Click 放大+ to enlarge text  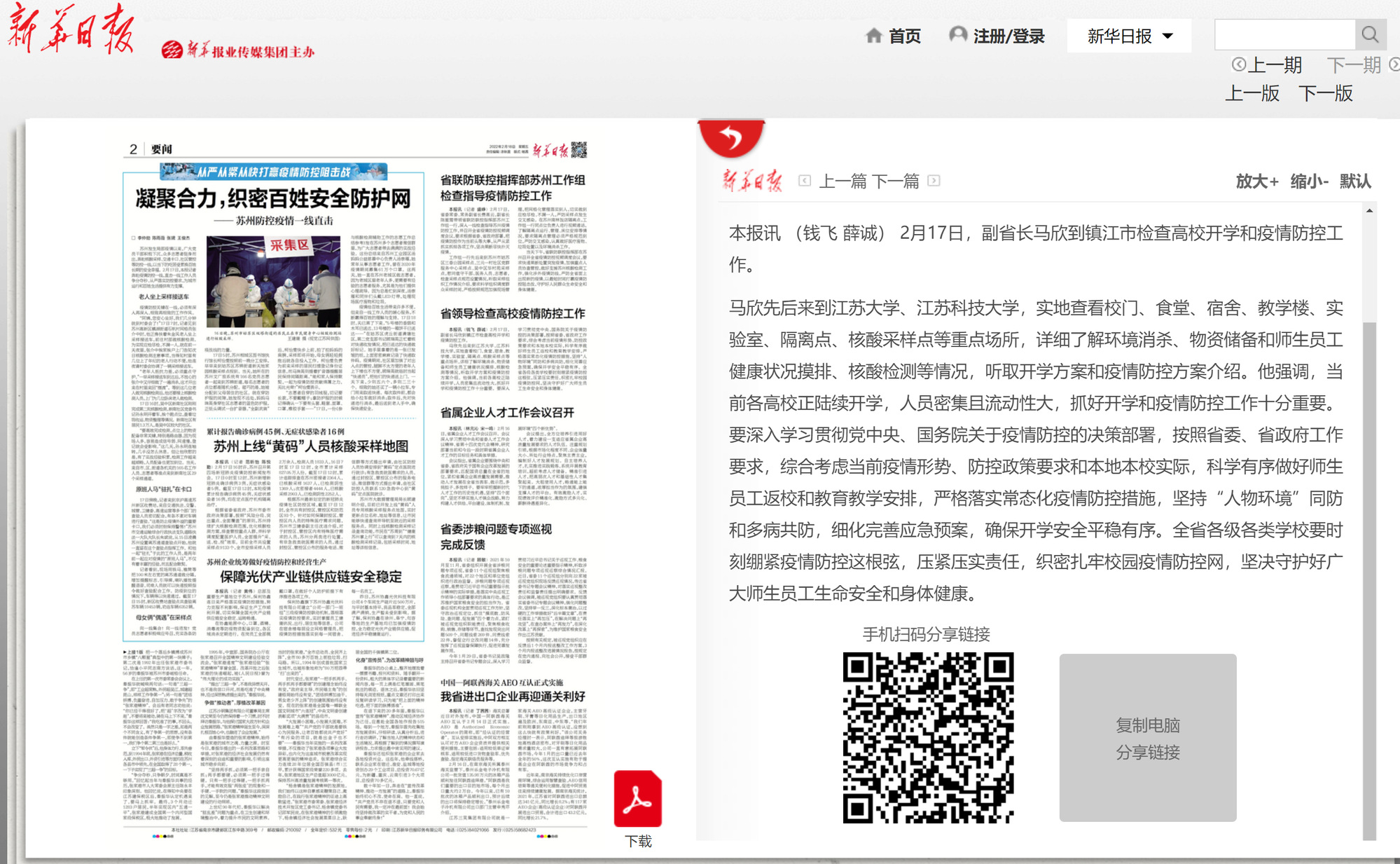pos(1256,181)
